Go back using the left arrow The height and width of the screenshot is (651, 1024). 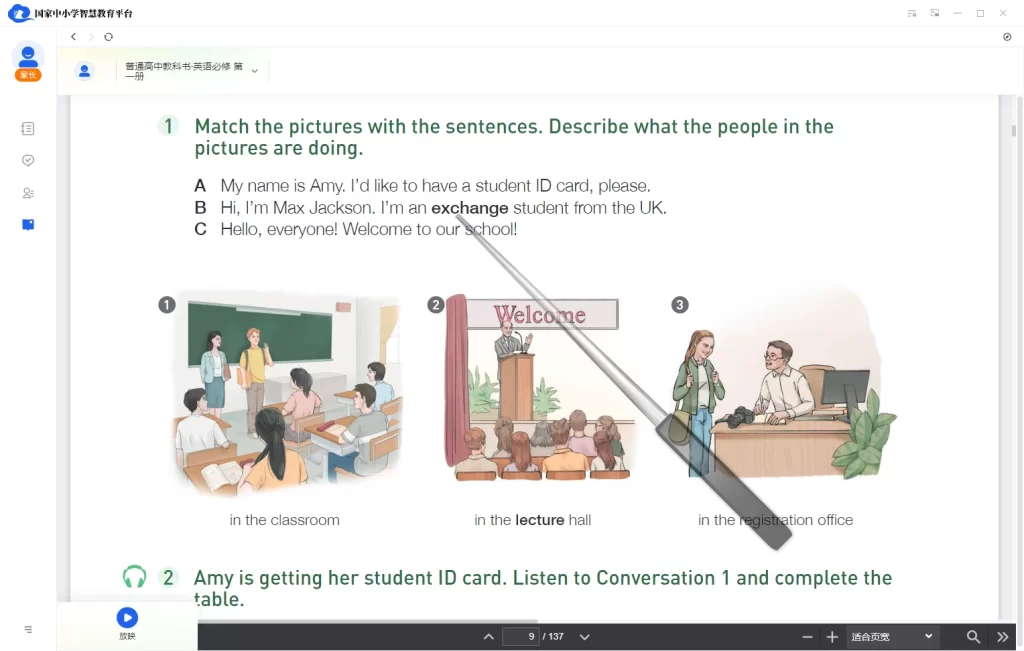click(73, 37)
